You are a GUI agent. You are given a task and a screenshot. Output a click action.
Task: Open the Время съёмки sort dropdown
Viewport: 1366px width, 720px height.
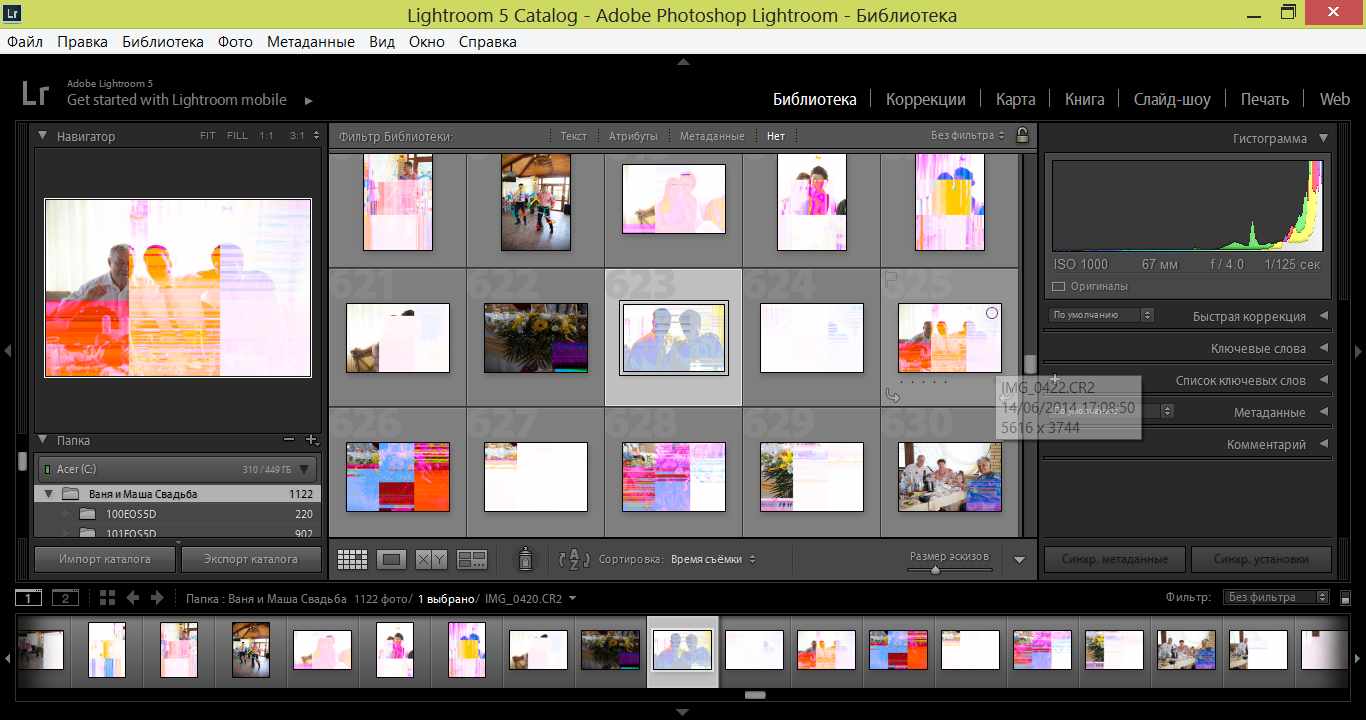coord(713,560)
